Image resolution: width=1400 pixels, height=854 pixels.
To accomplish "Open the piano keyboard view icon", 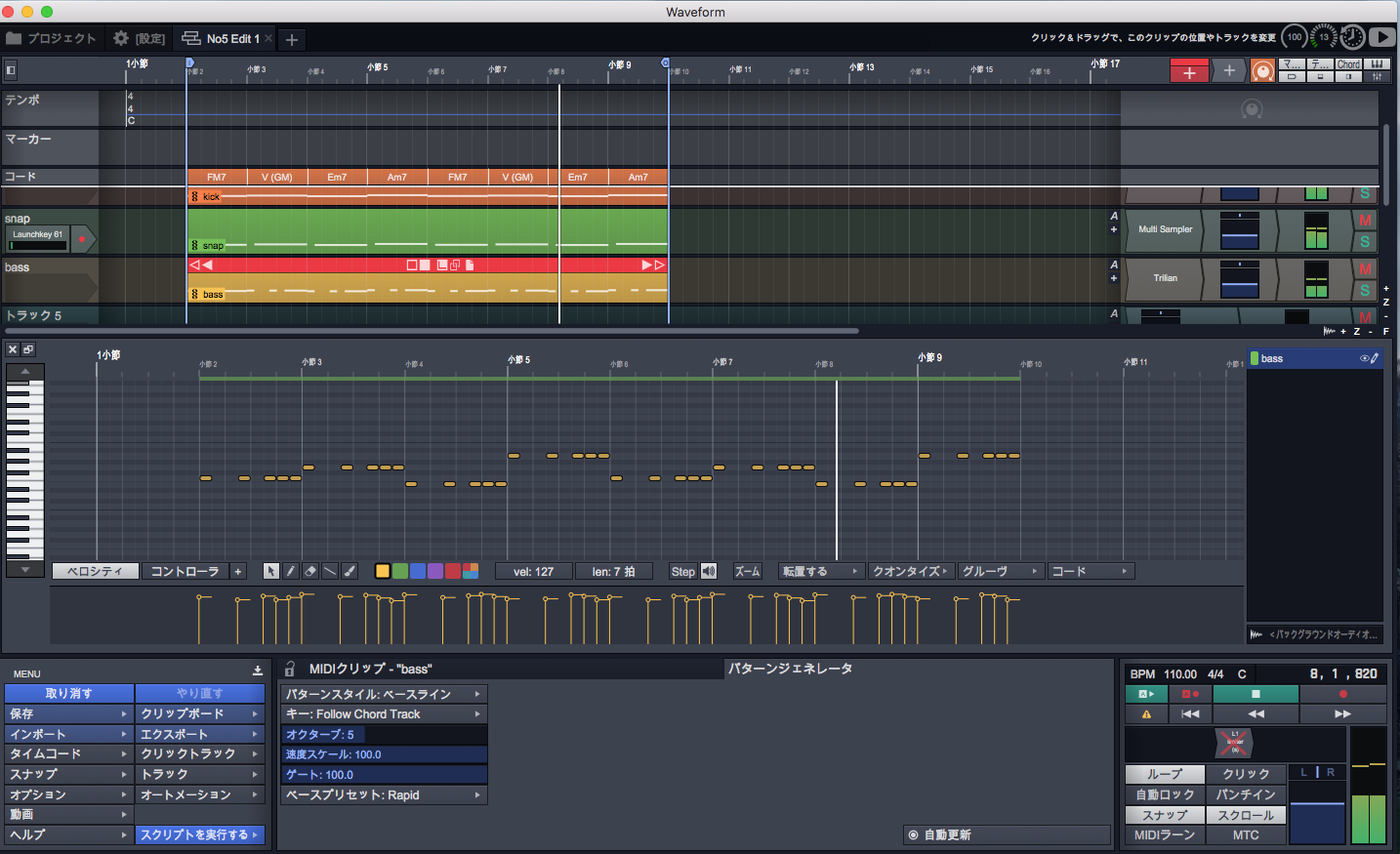I will tap(1377, 64).
